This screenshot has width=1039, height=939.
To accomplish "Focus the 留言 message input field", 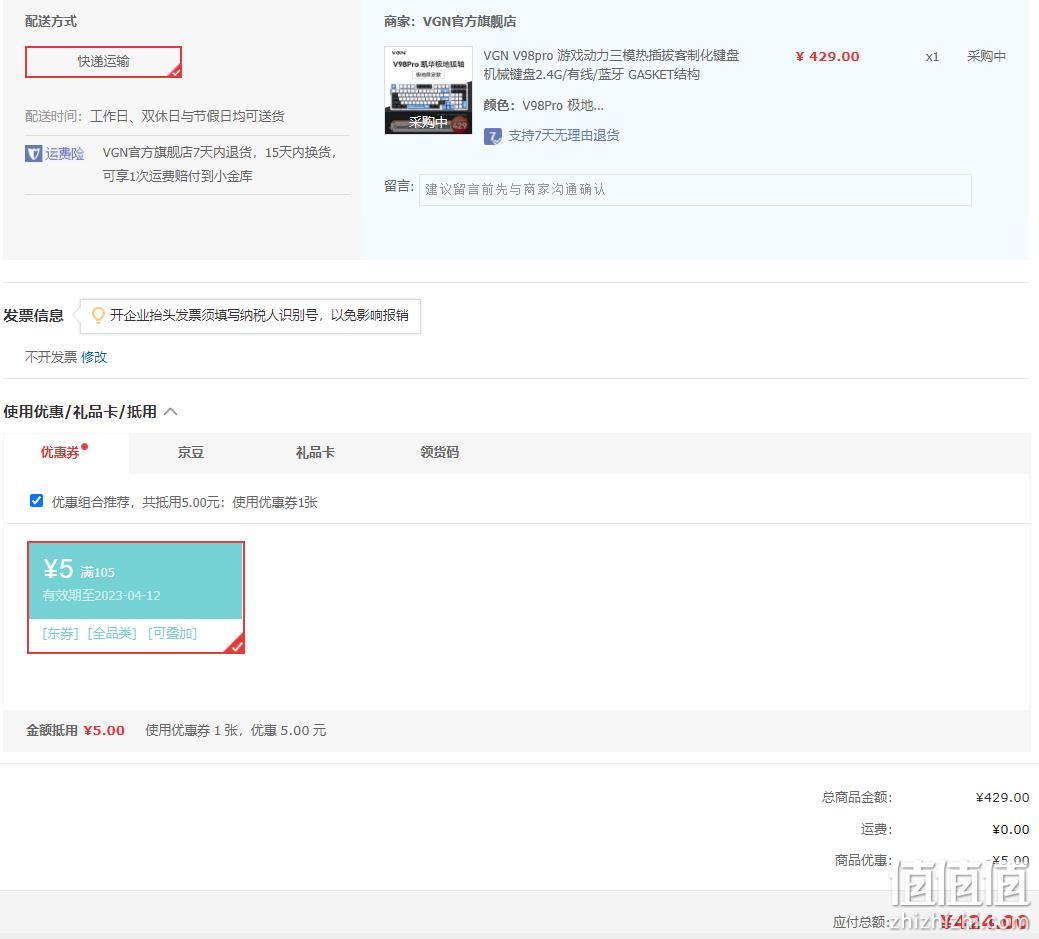I will click(695, 190).
